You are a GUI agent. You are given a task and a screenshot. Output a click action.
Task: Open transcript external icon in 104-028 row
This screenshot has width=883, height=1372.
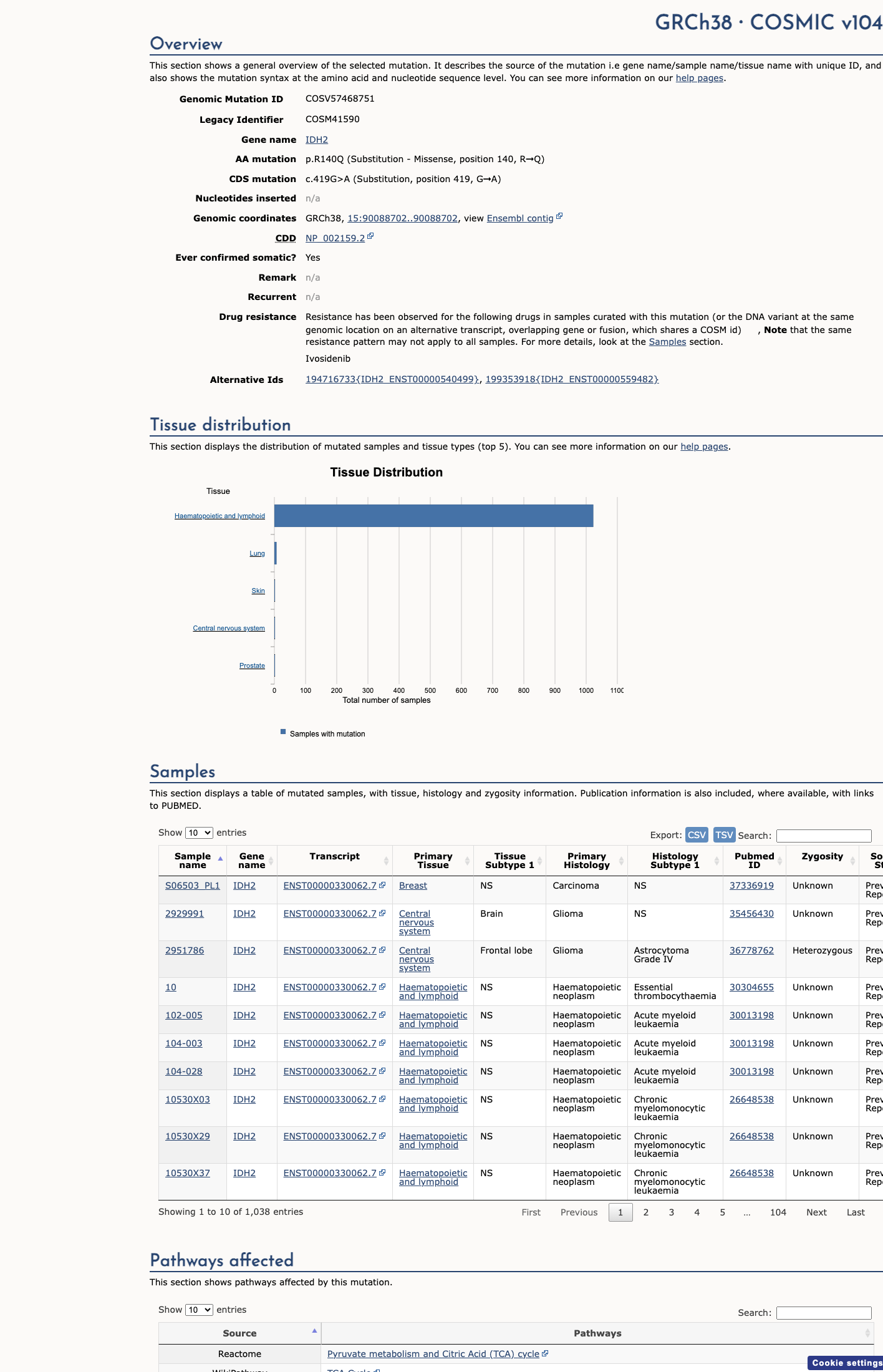[382, 1071]
